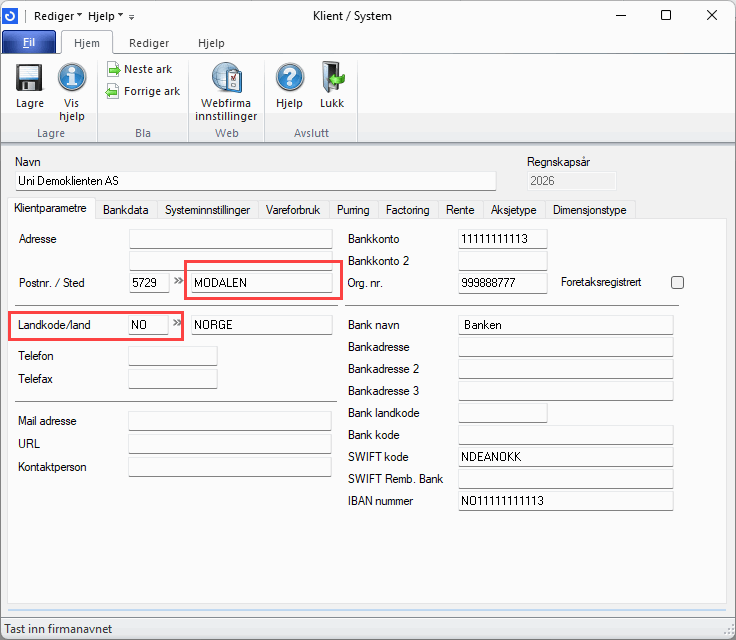Screen dimensions: 736x640
Task: Expand the Hjelp dropdown in title bar
Action: pyautogui.click(x=106, y=16)
